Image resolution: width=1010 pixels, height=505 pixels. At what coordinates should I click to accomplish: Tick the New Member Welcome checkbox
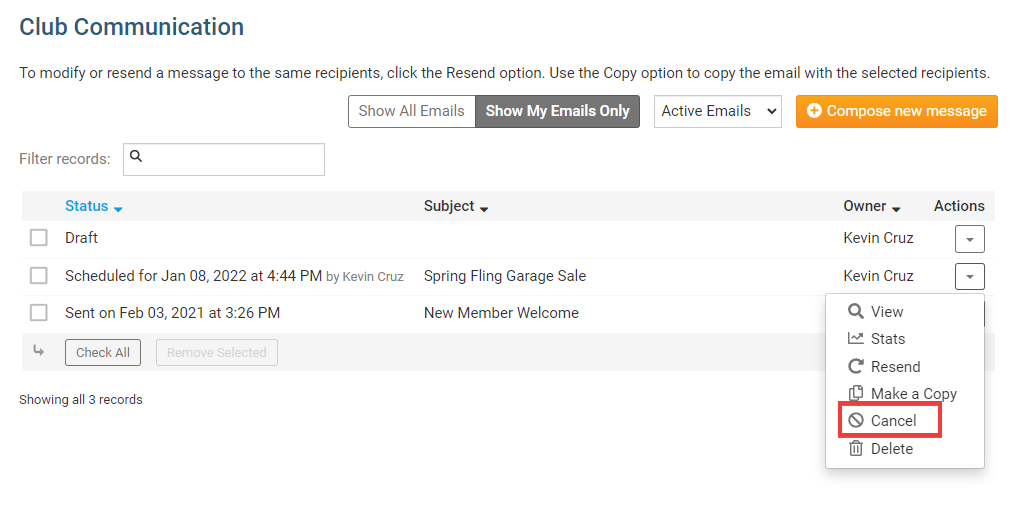[38, 312]
